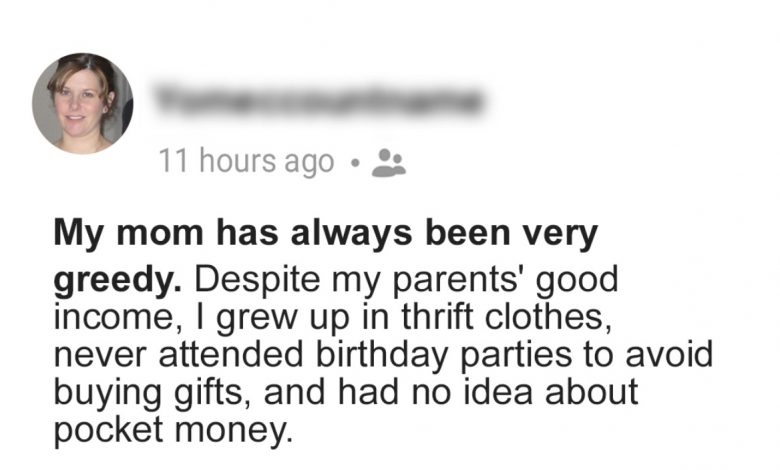Click the "11 hours ago" timestamp
The height and width of the screenshot is (470, 780).
(x=246, y=161)
